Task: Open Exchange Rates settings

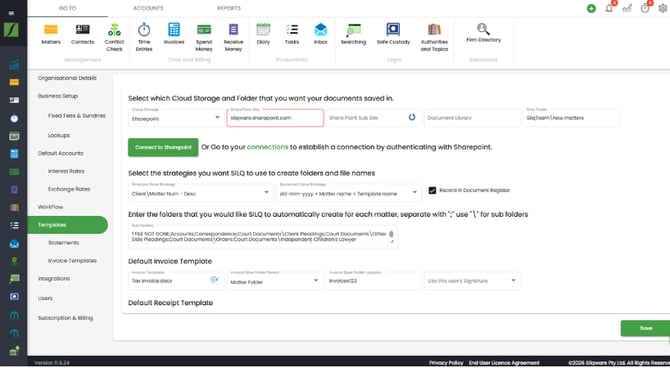Action: [69, 189]
